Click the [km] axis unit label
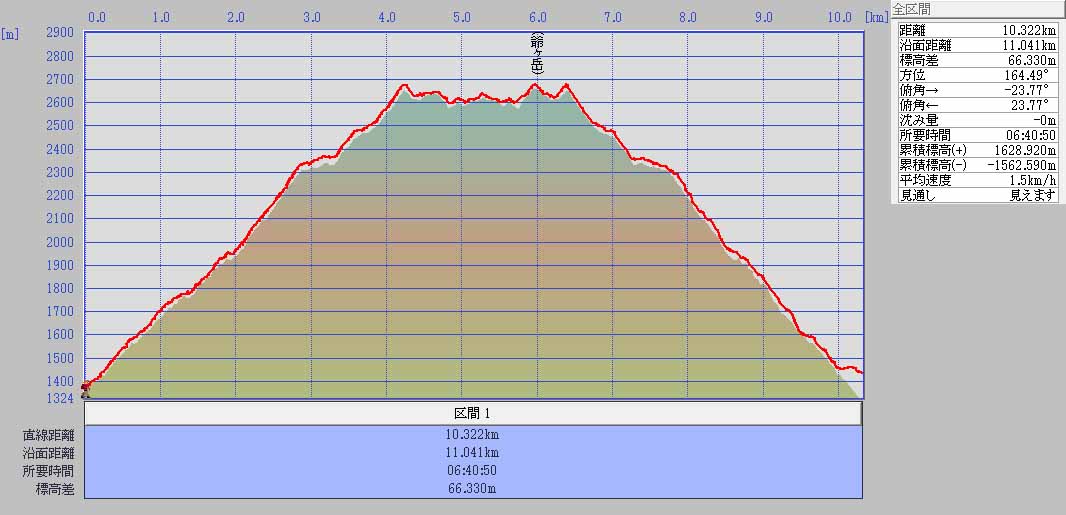Image resolution: width=1066 pixels, height=515 pixels. point(878,17)
